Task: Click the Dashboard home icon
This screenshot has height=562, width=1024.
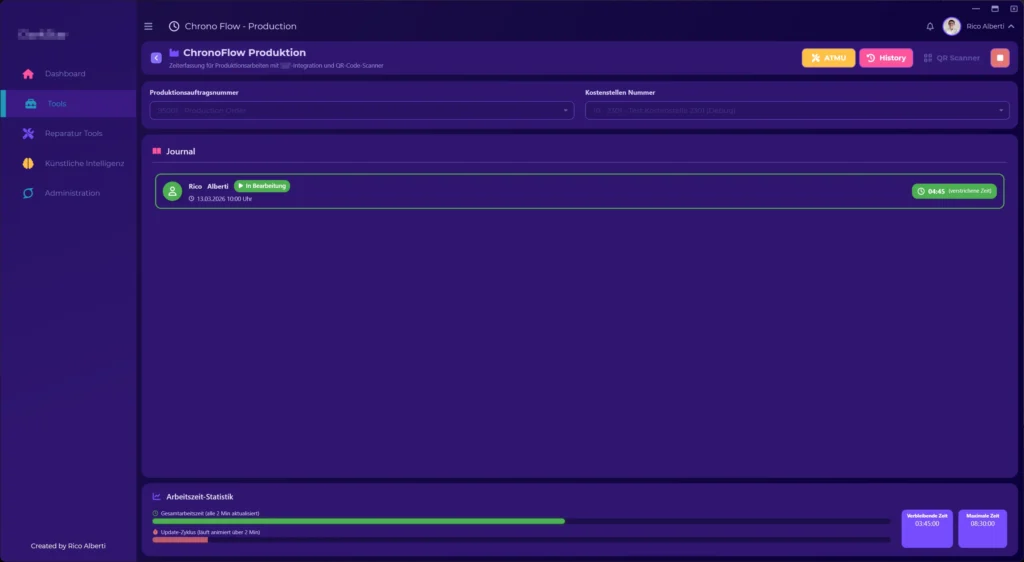Action: [x=28, y=74]
